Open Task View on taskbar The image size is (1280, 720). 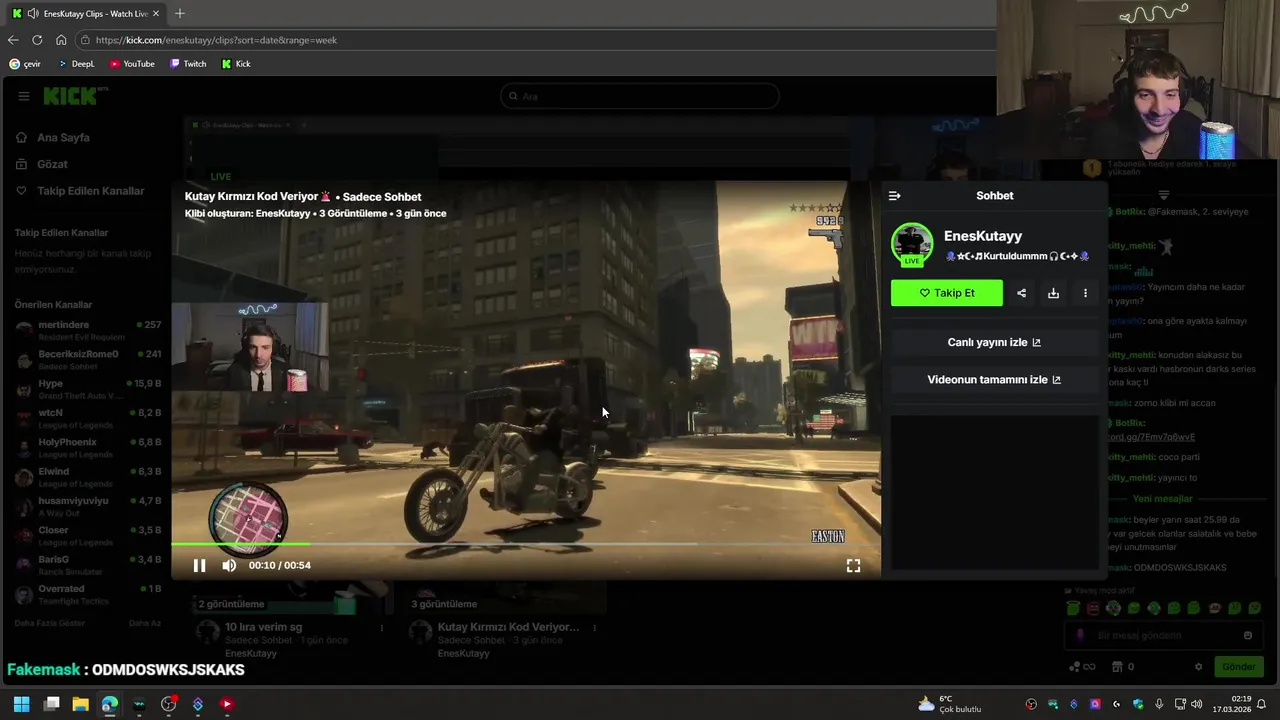52,704
